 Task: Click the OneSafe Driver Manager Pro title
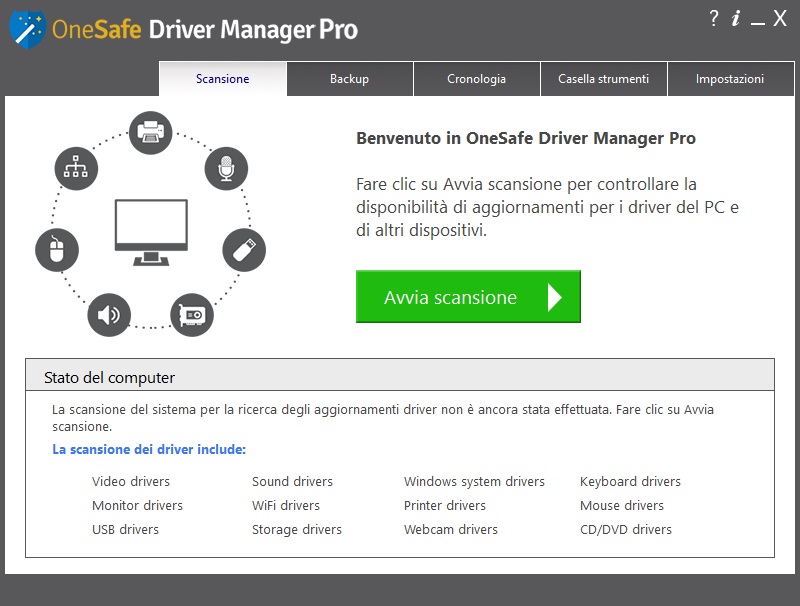[205, 29]
